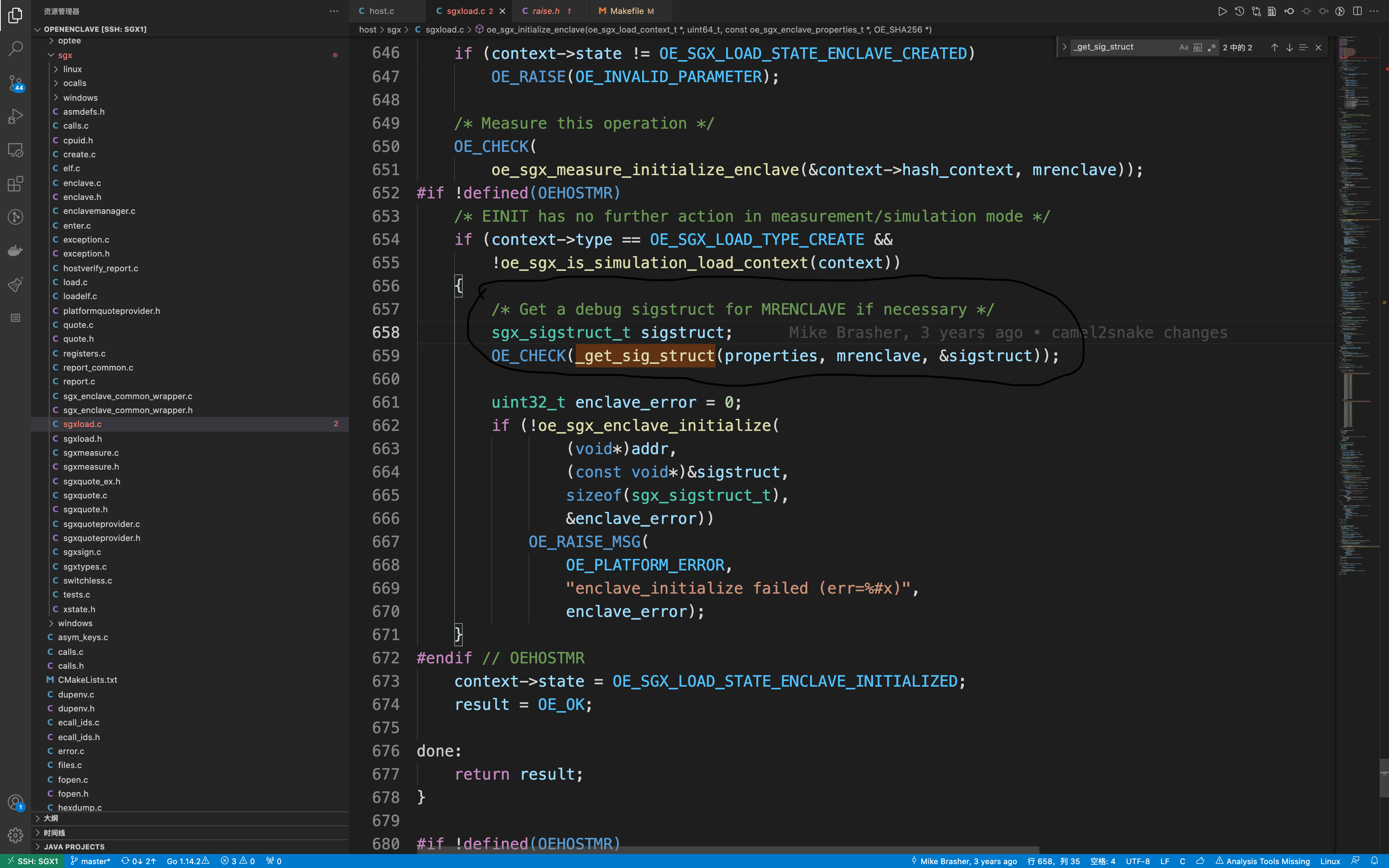The height and width of the screenshot is (868, 1389).
Task: Open the Docker extension panel
Action: click(x=16, y=250)
